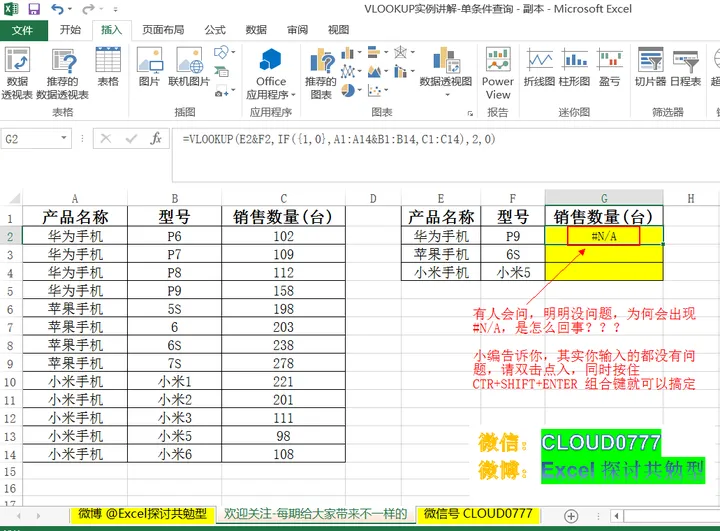Select cell G2 showing #N/A
This screenshot has height=531, width=720.
(x=604, y=236)
